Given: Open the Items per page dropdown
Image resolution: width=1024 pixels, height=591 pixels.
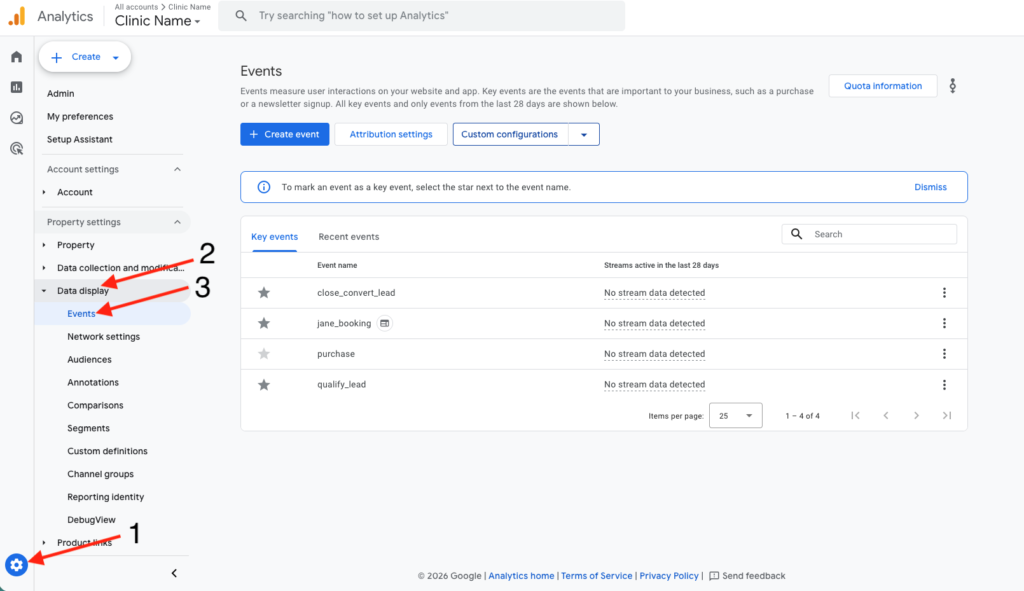Looking at the screenshot, I should pyautogui.click(x=735, y=415).
